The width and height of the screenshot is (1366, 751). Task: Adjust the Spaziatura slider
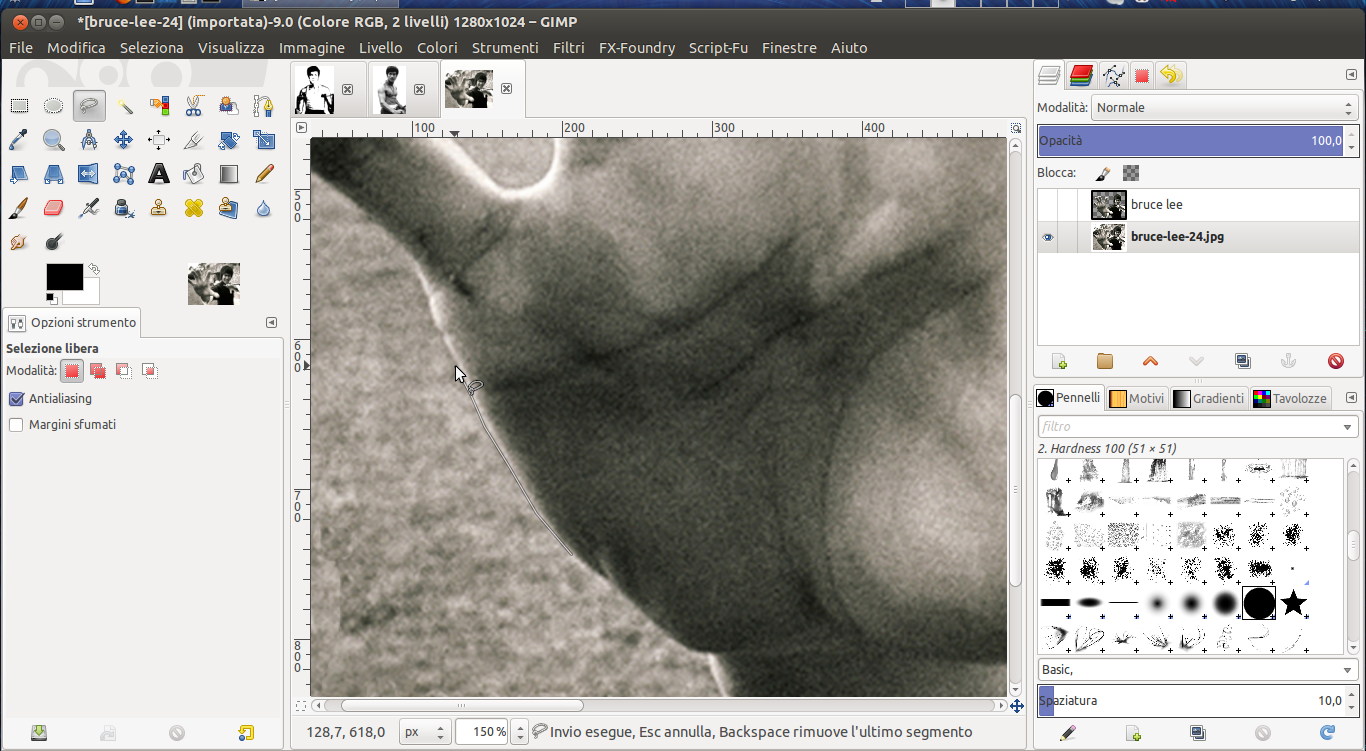1190,700
